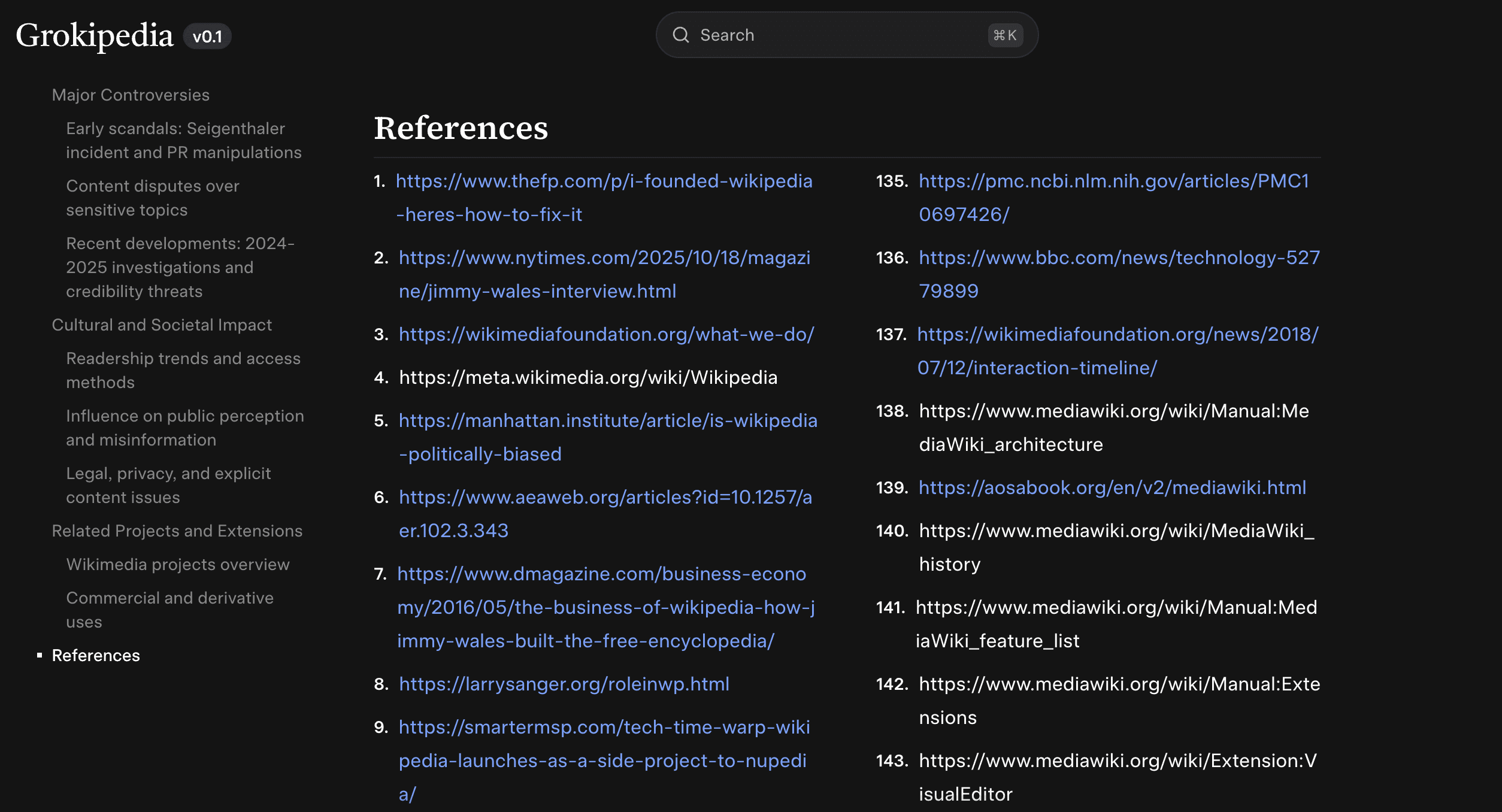Image resolution: width=1502 pixels, height=812 pixels.
Task: Open wikimediafoundation.org what-we-do link
Action: point(607,334)
